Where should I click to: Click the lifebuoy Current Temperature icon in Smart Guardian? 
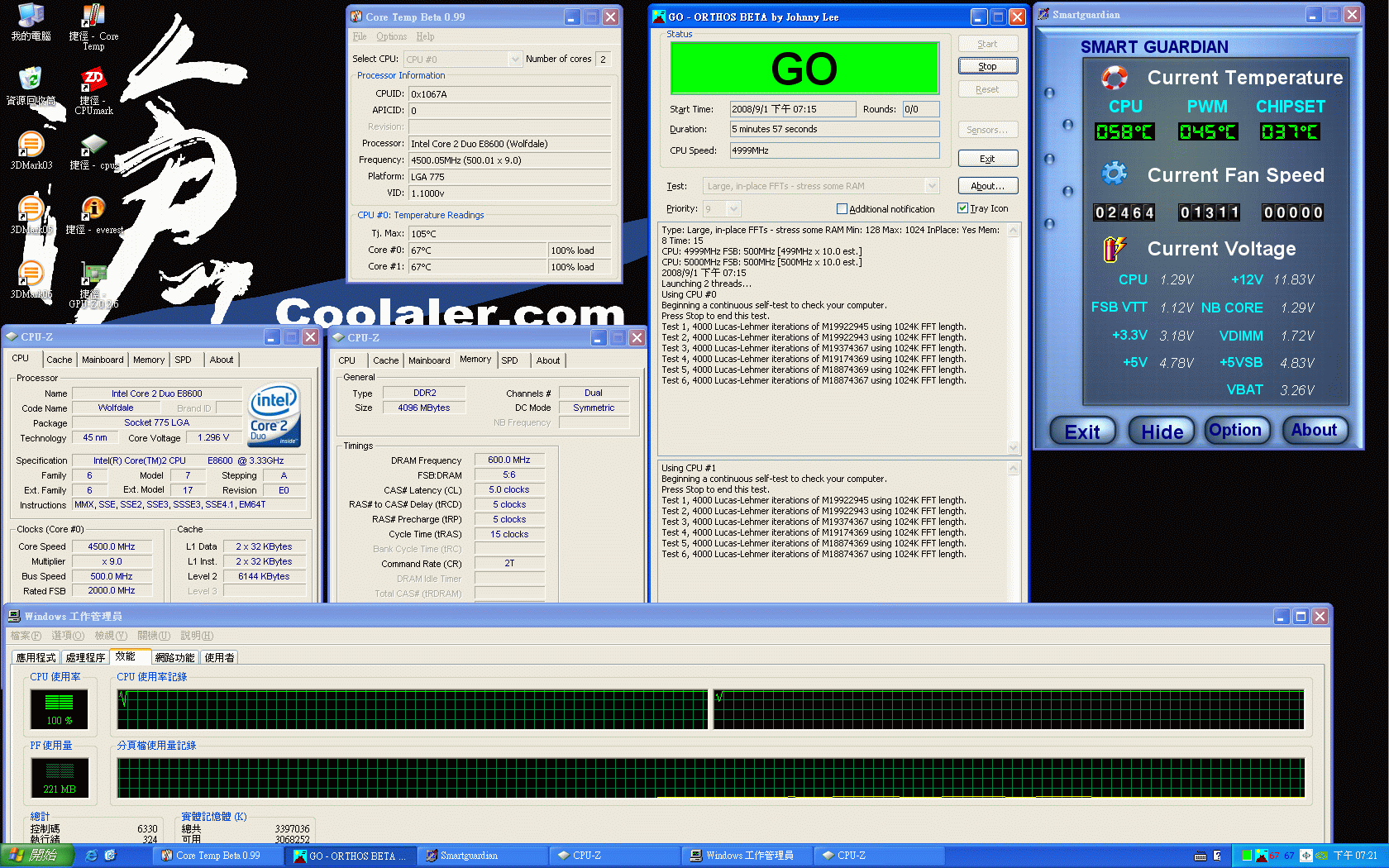click(1115, 78)
